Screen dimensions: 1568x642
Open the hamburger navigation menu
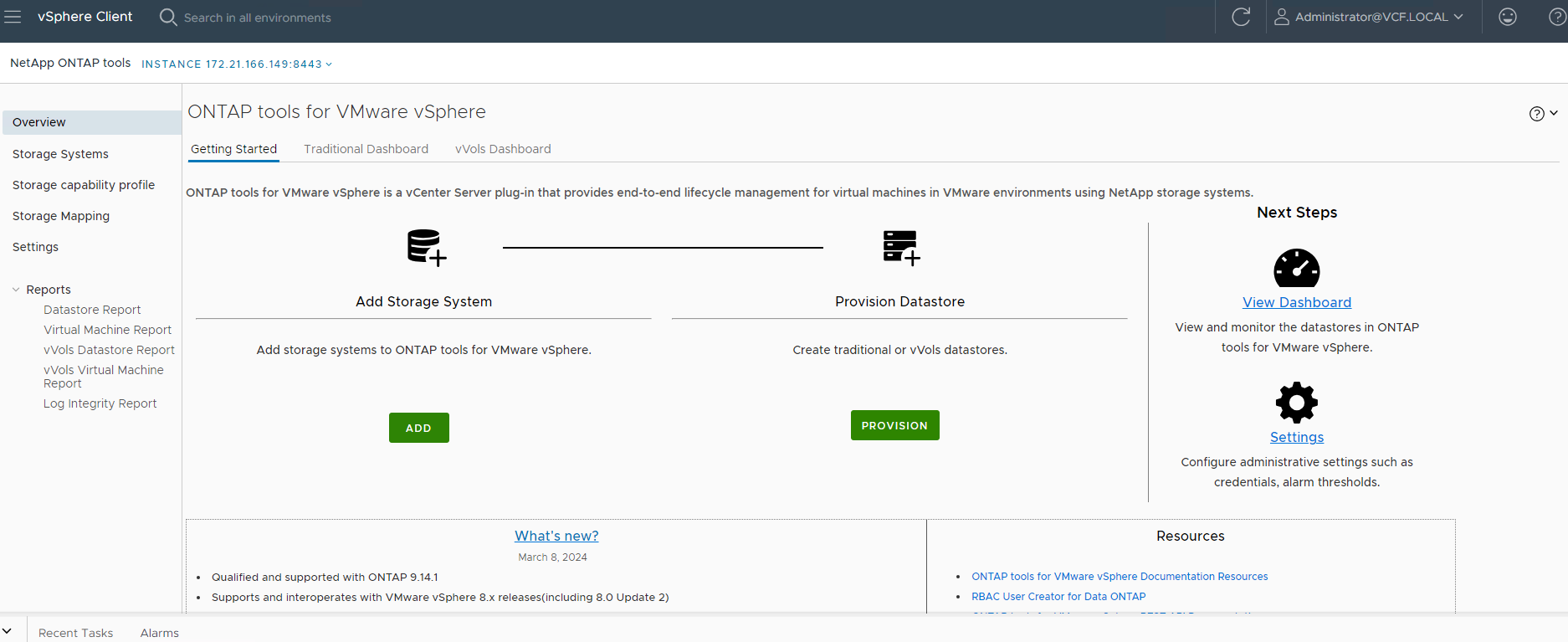pyautogui.click(x=13, y=17)
